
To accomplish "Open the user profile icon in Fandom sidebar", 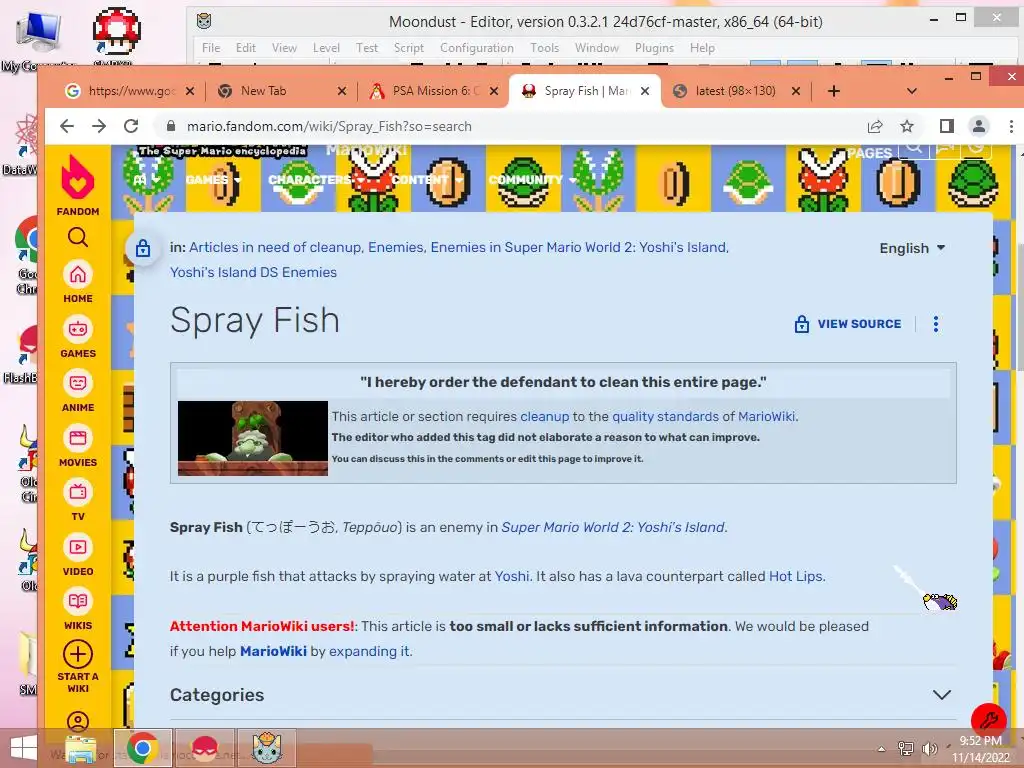I will (78, 721).
